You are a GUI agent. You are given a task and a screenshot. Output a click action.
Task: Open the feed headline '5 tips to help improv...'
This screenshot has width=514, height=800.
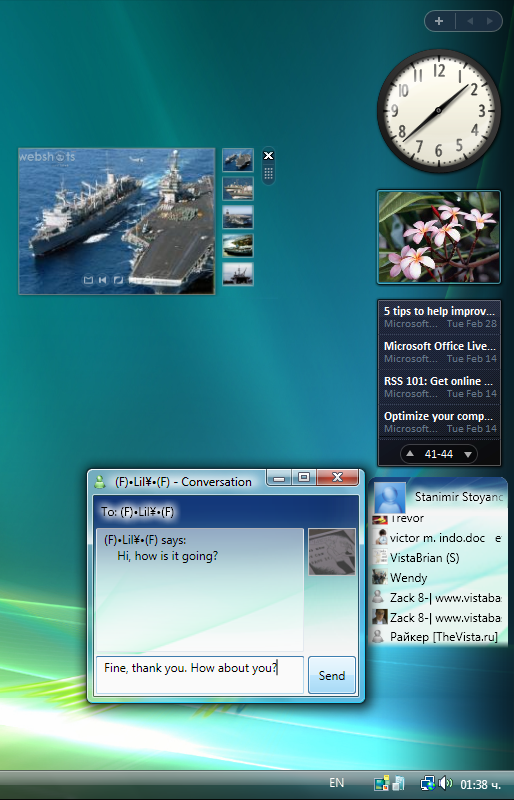point(439,311)
